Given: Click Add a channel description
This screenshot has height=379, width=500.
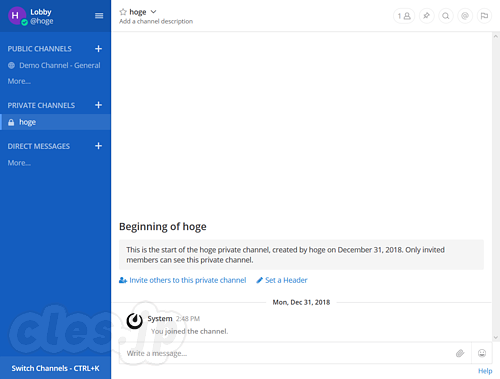Looking at the screenshot, I should (x=156, y=21).
